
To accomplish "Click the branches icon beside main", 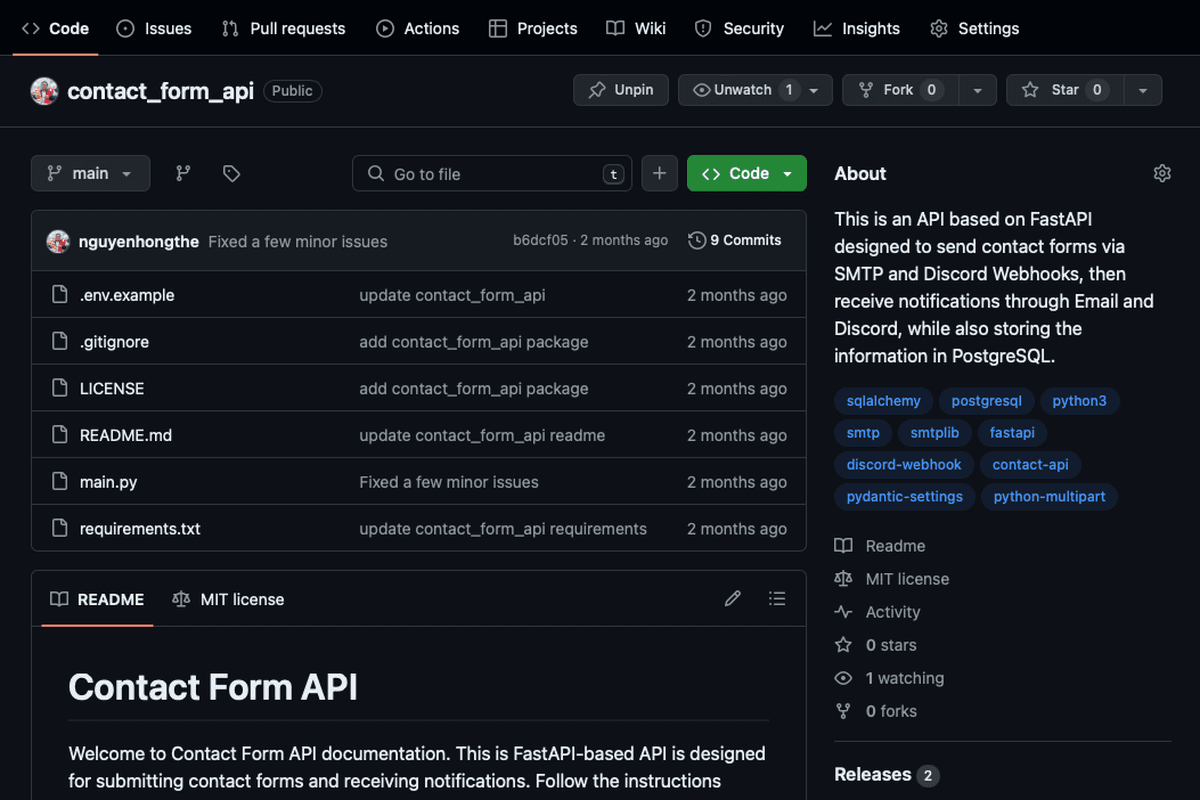I will coord(183,173).
